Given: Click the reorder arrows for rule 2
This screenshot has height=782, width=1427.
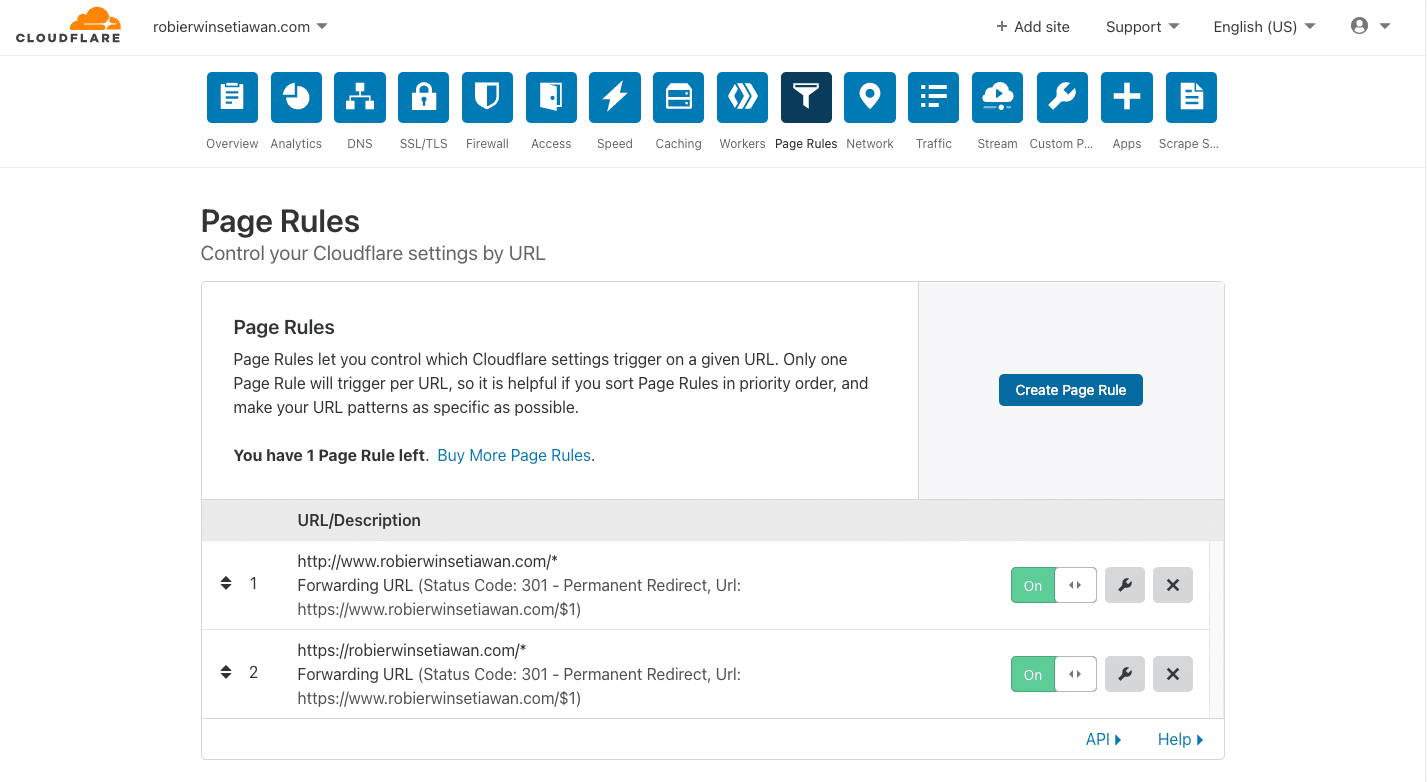Looking at the screenshot, I should click(x=226, y=672).
